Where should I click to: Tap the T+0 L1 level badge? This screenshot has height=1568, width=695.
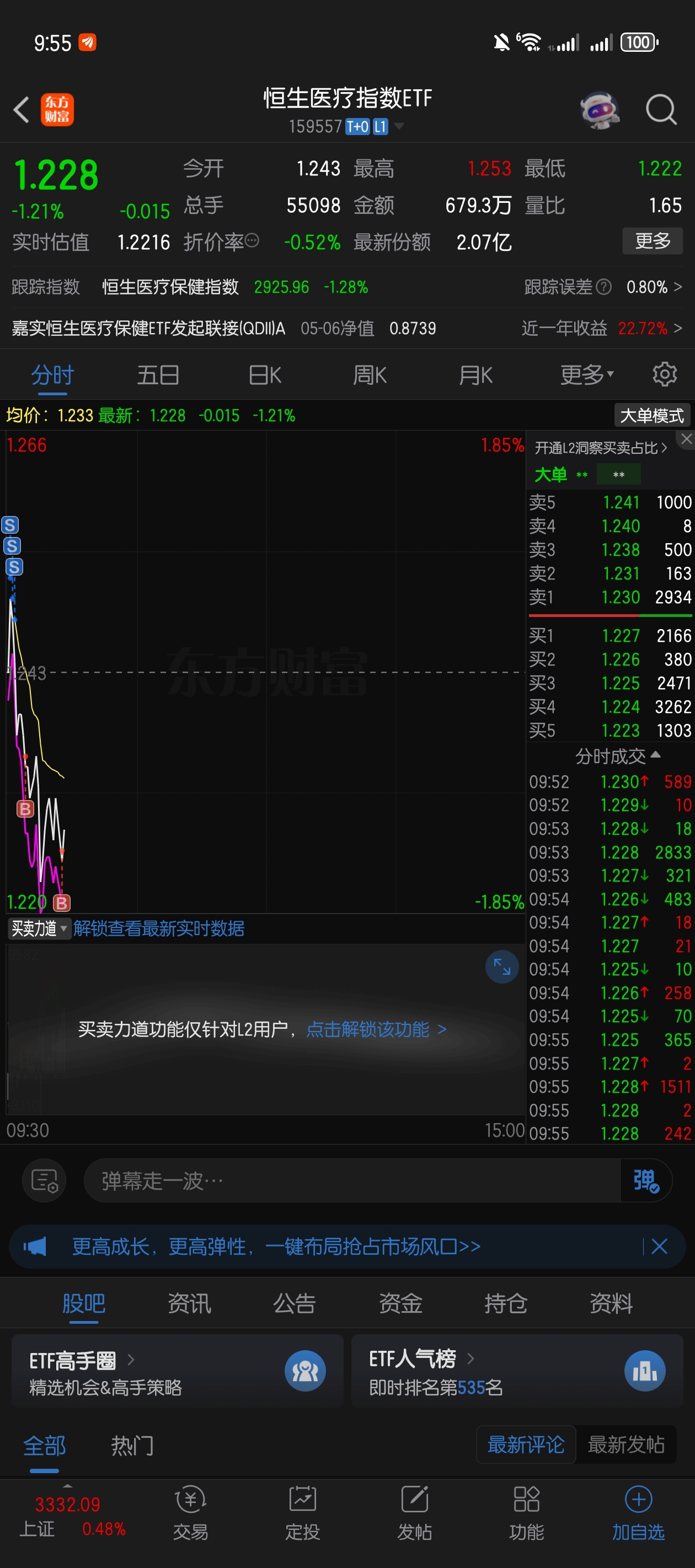coord(367,126)
